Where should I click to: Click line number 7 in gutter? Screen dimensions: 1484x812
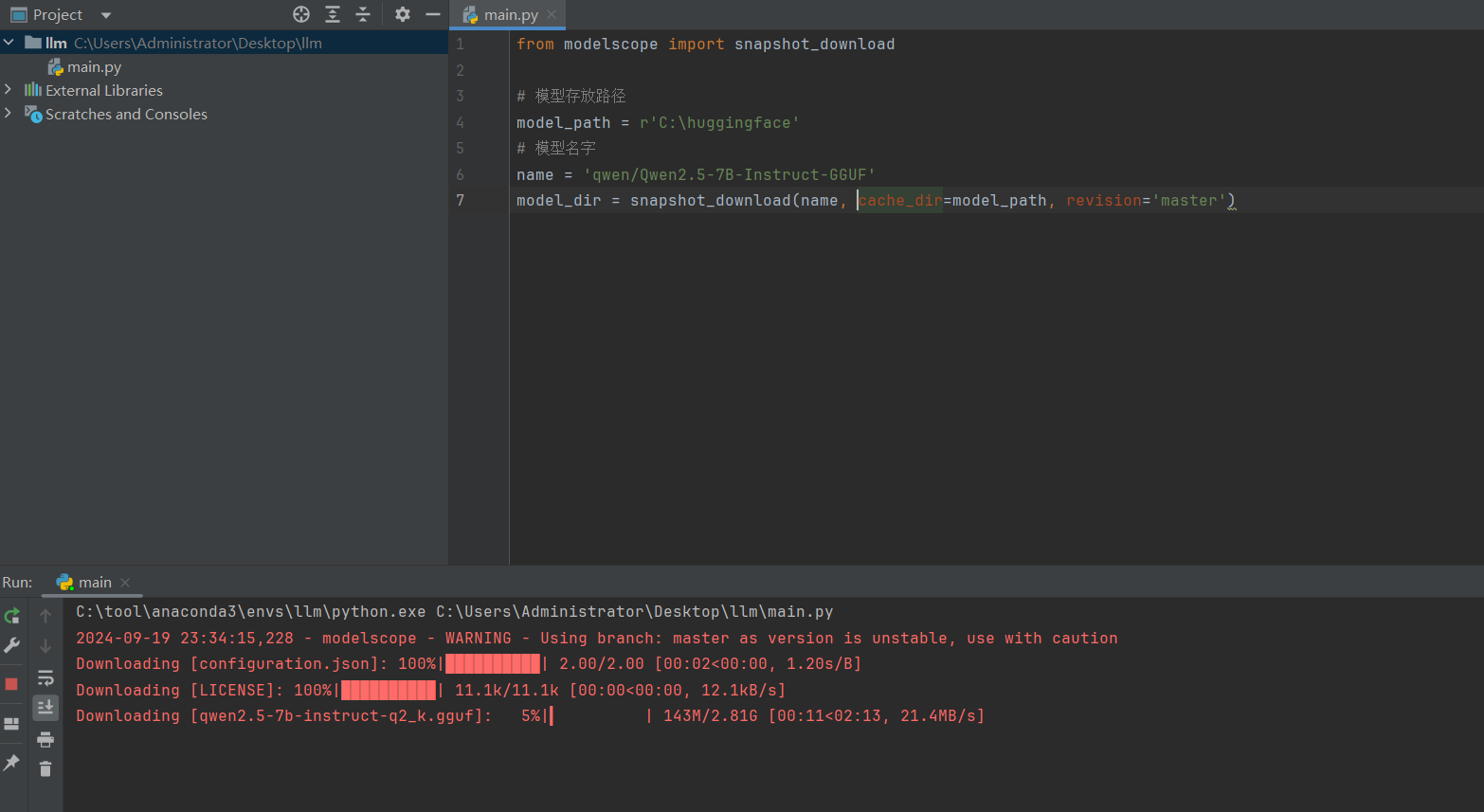tap(461, 200)
